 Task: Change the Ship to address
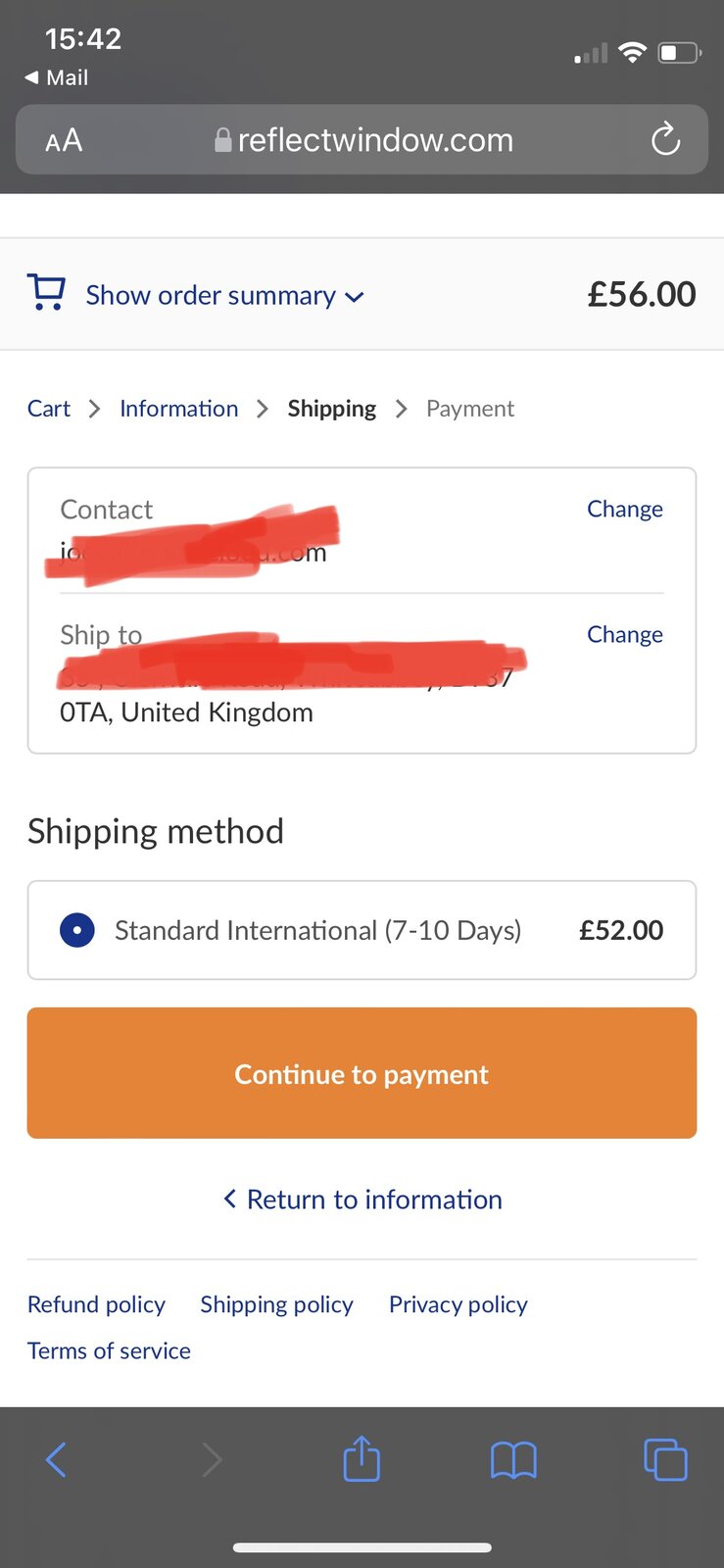click(x=624, y=634)
